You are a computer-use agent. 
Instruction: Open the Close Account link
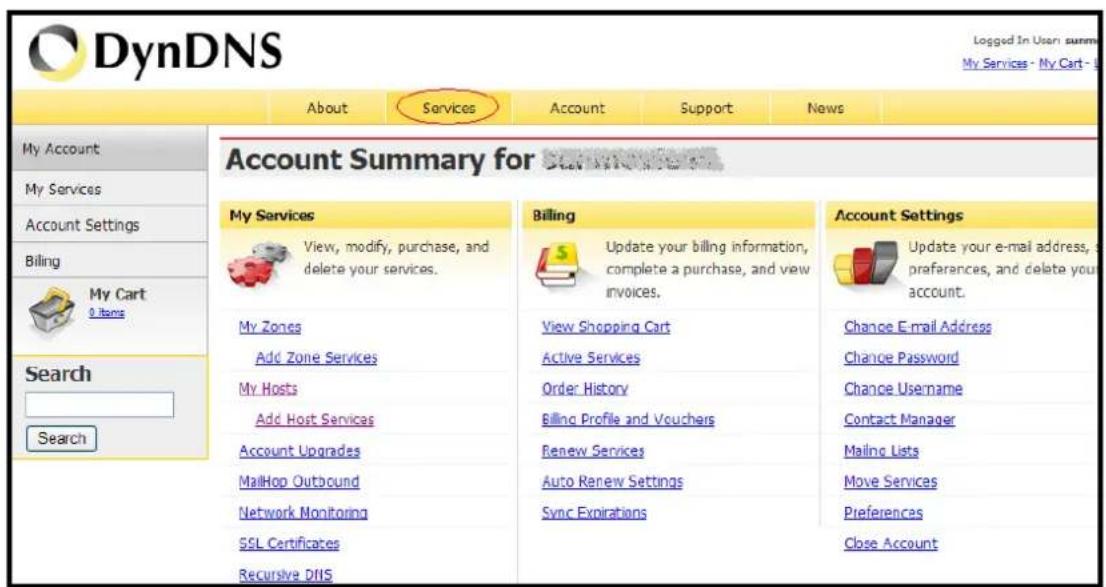[x=891, y=544]
